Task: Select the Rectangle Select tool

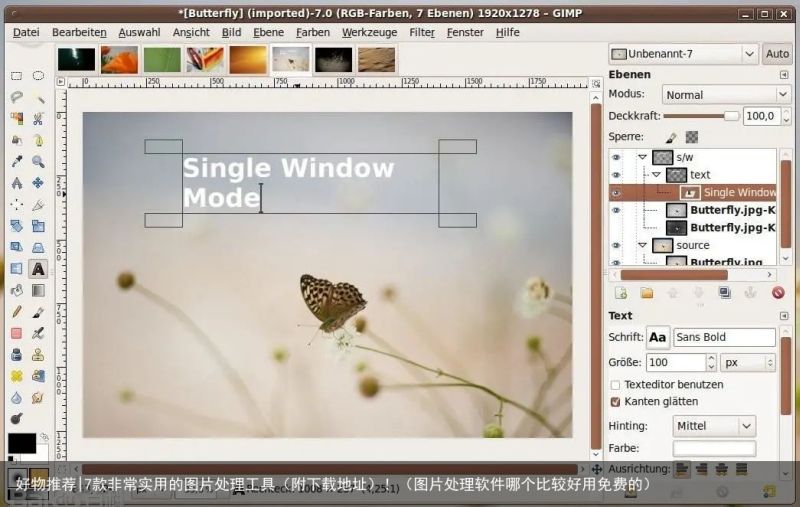Action: coord(16,76)
